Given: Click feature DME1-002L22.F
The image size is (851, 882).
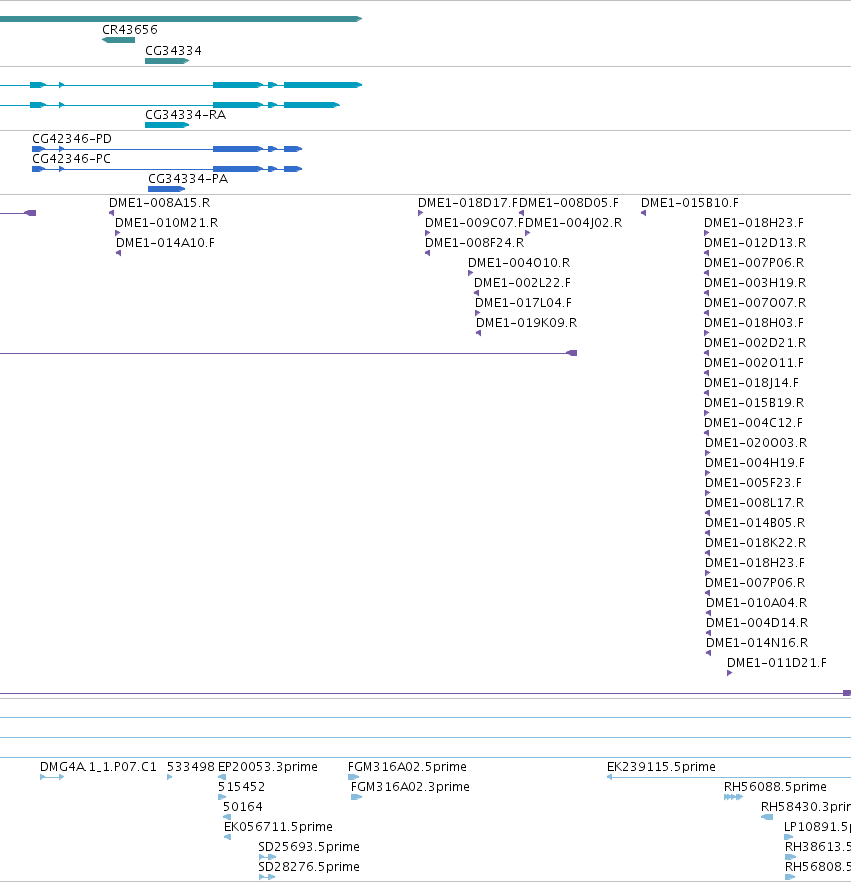Looking at the screenshot, I should click(x=522, y=283).
